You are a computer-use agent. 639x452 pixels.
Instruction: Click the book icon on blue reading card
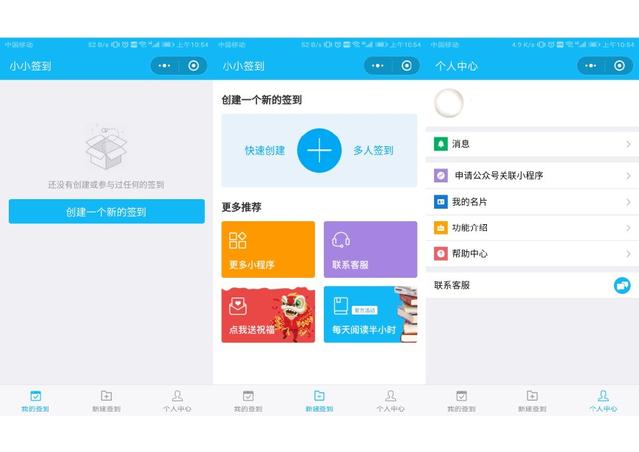(340, 306)
